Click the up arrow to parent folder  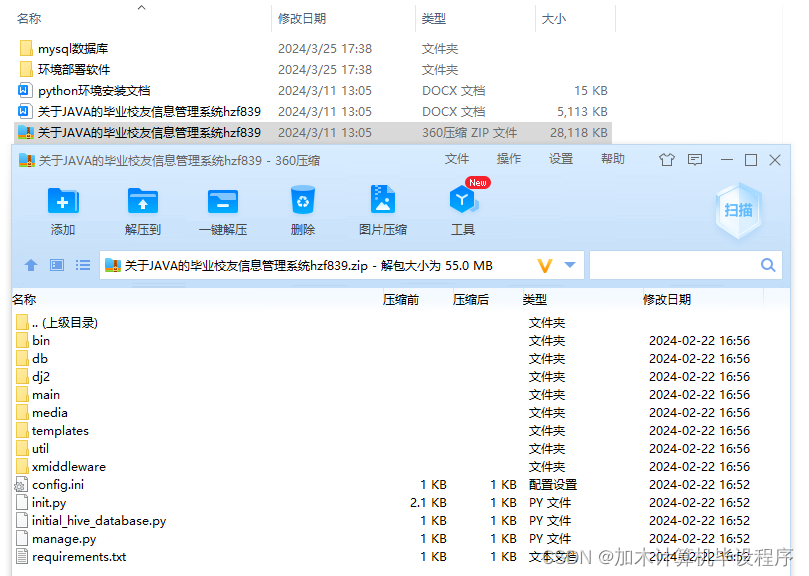coord(30,265)
